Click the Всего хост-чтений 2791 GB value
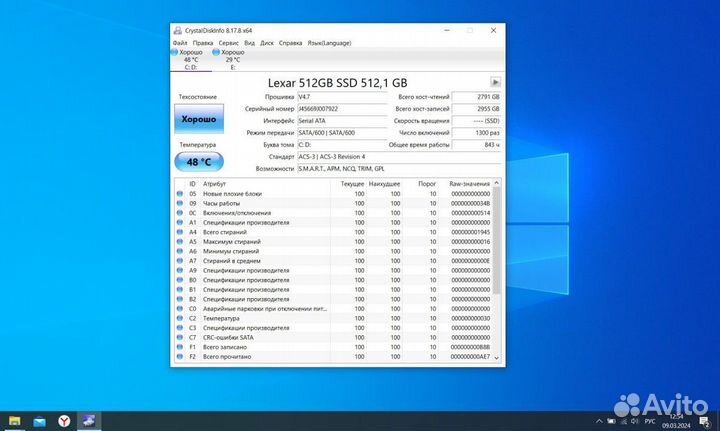The image size is (720, 431). click(x=476, y=97)
